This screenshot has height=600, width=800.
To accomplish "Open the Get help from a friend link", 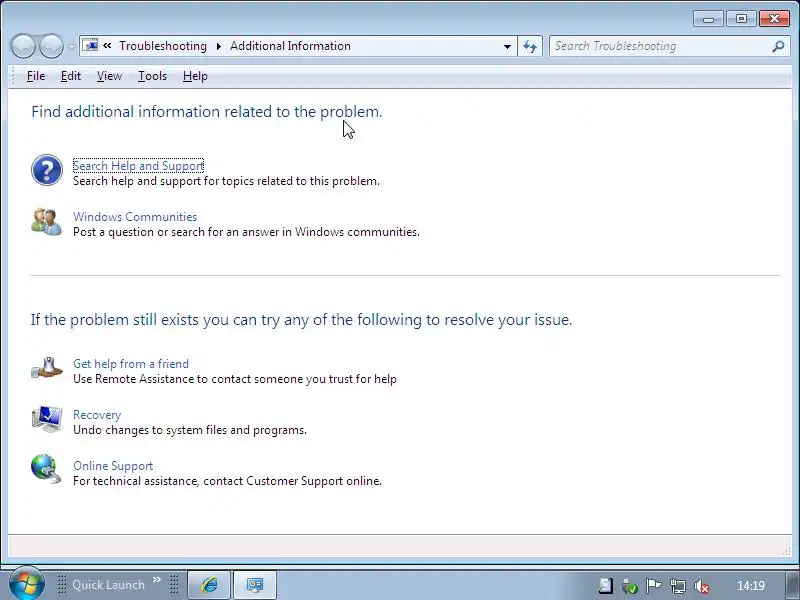I will 131,364.
